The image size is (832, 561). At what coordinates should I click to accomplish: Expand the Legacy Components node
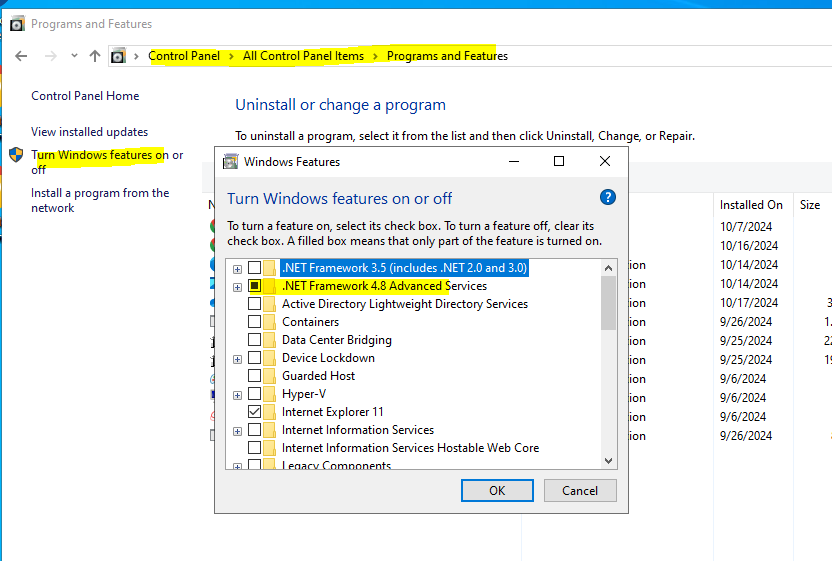[x=237, y=467]
